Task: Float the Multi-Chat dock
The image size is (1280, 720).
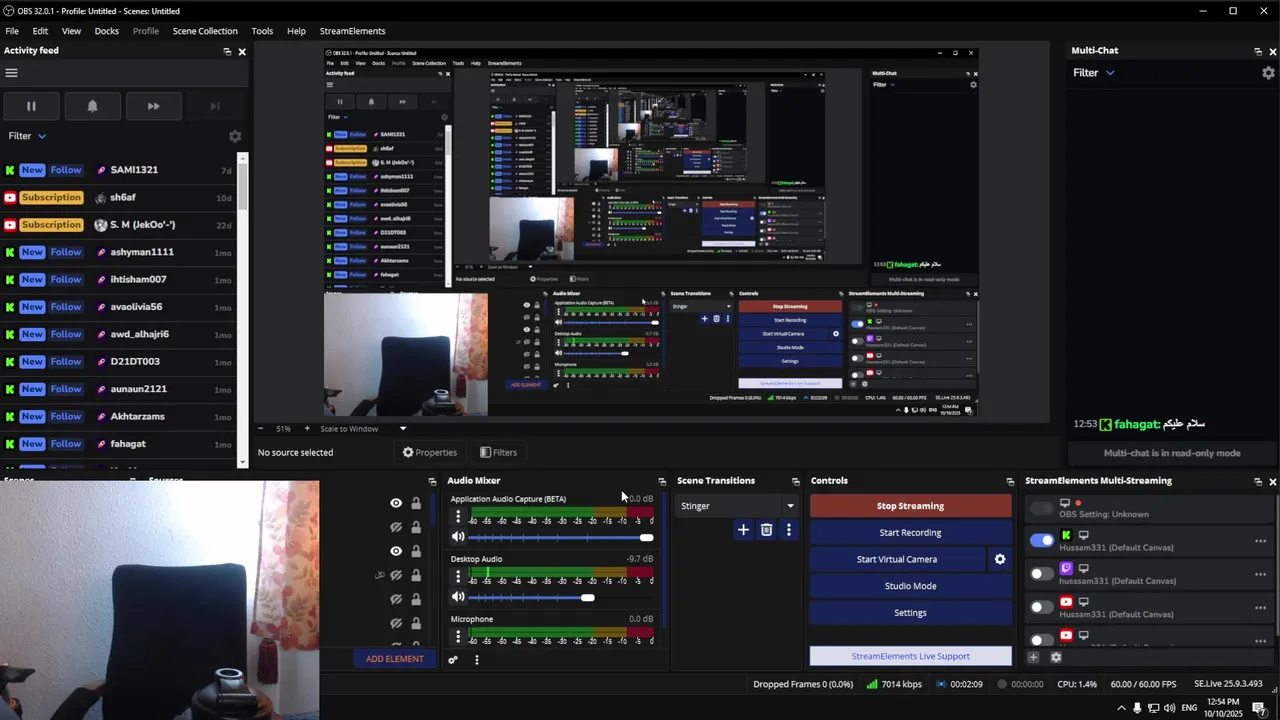Action: click(1258, 51)
